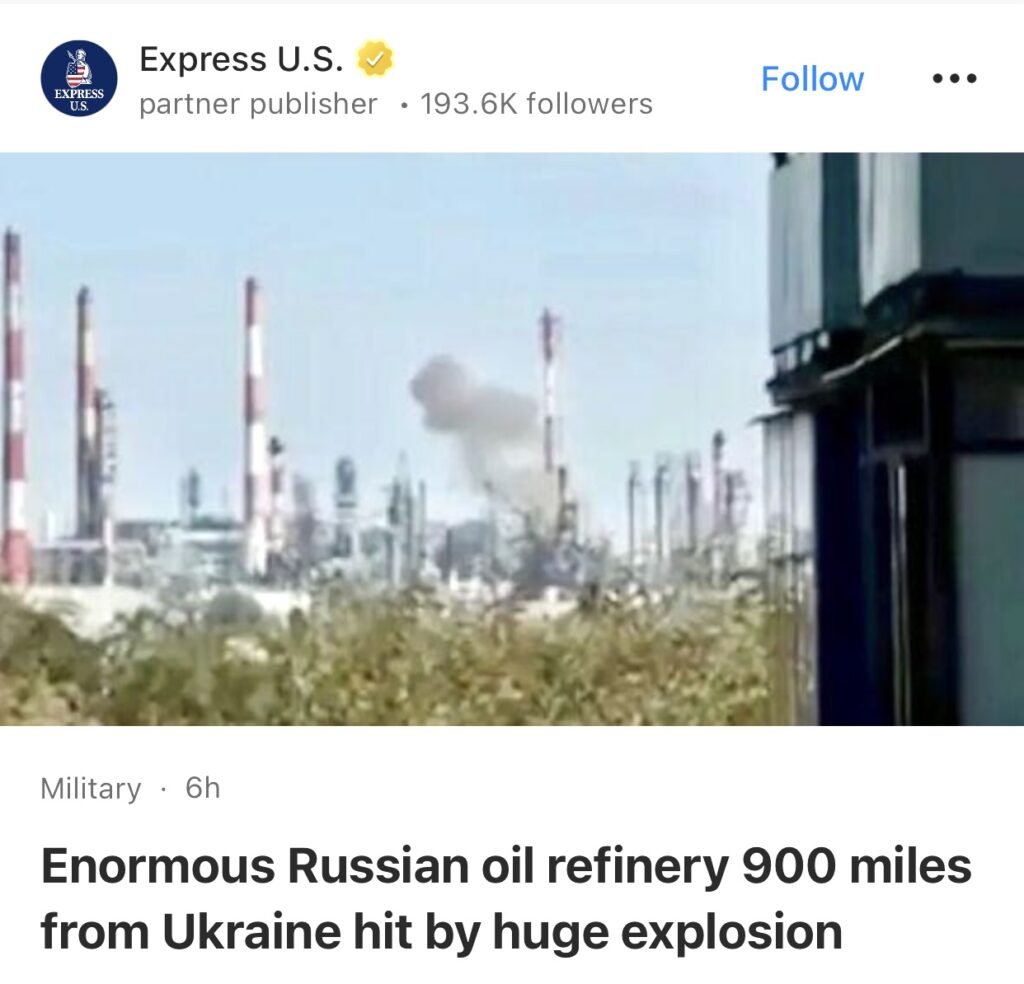Tap the Express U.S. shield emblem avatar
Screen dimensions: 1024x984
(79, 79)
